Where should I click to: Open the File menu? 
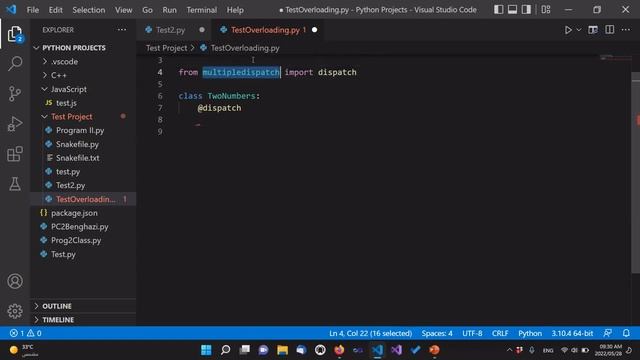[x=33, y=10]
